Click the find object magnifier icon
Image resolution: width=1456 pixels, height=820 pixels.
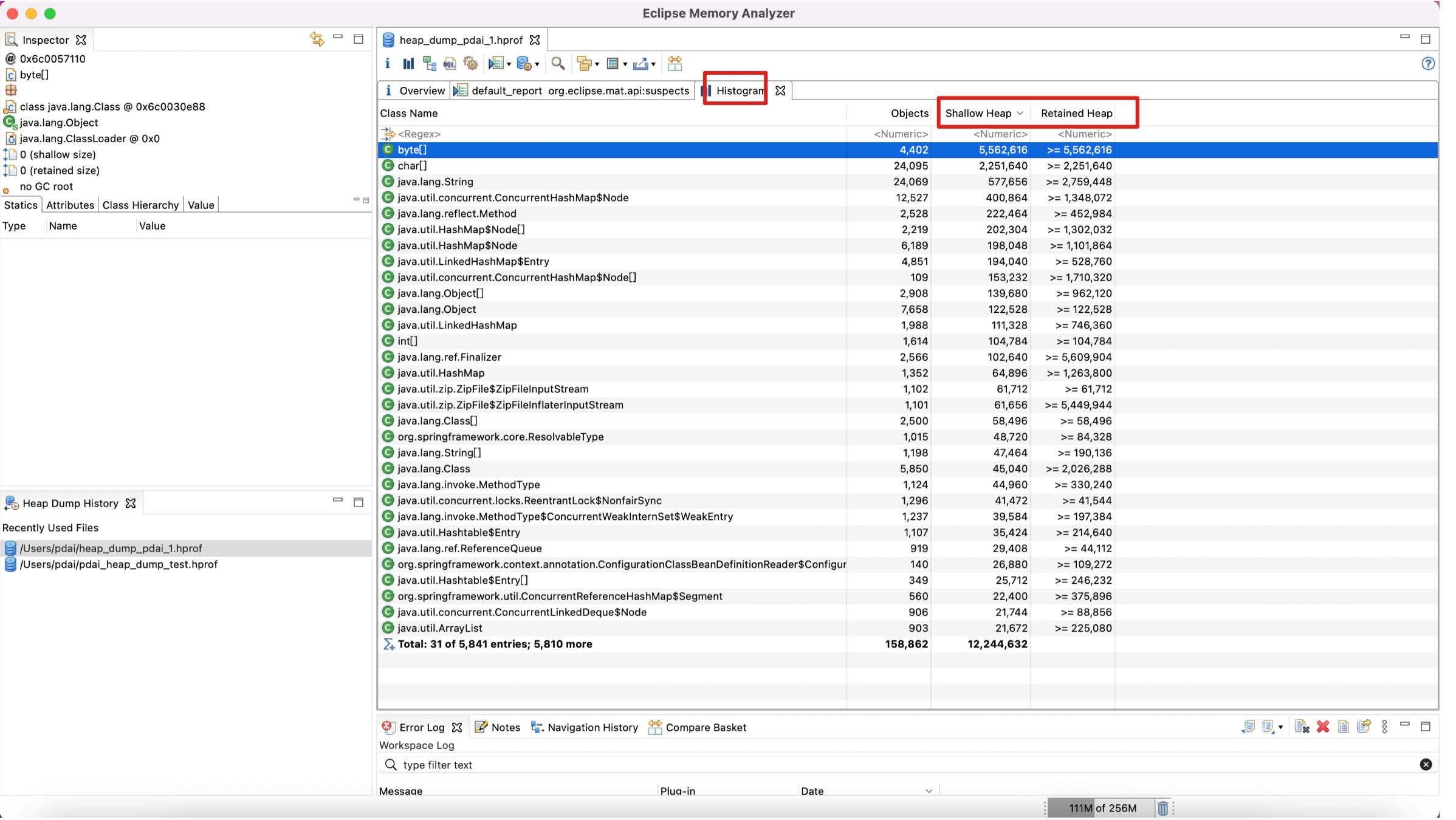coord(558,64)
